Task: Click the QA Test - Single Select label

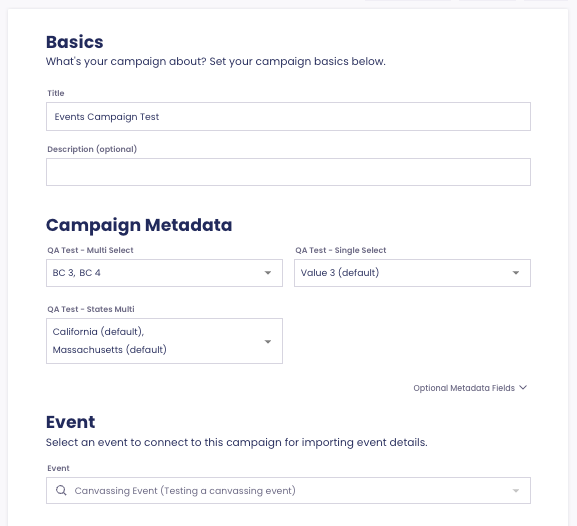Action: click(340, 250)
